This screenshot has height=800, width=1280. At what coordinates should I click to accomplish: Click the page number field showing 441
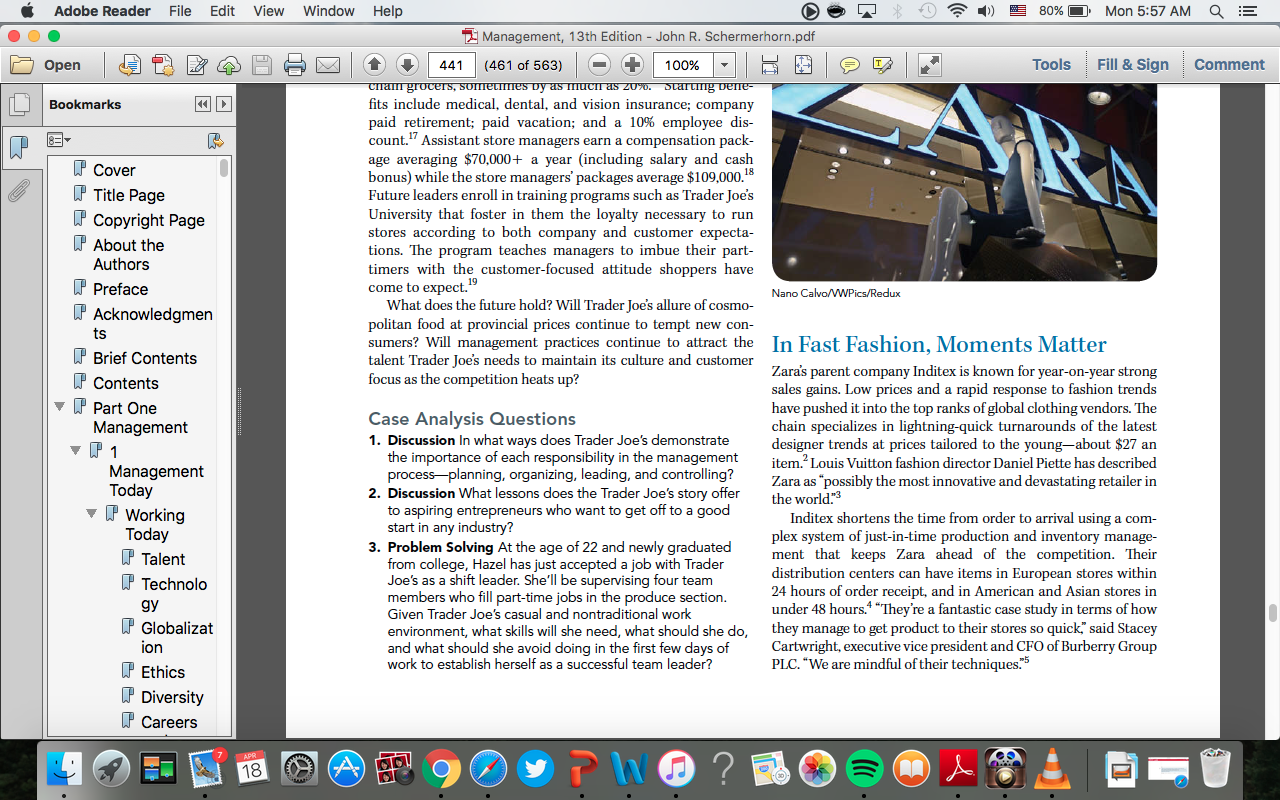pyautogui.click(x=451, y=65)
